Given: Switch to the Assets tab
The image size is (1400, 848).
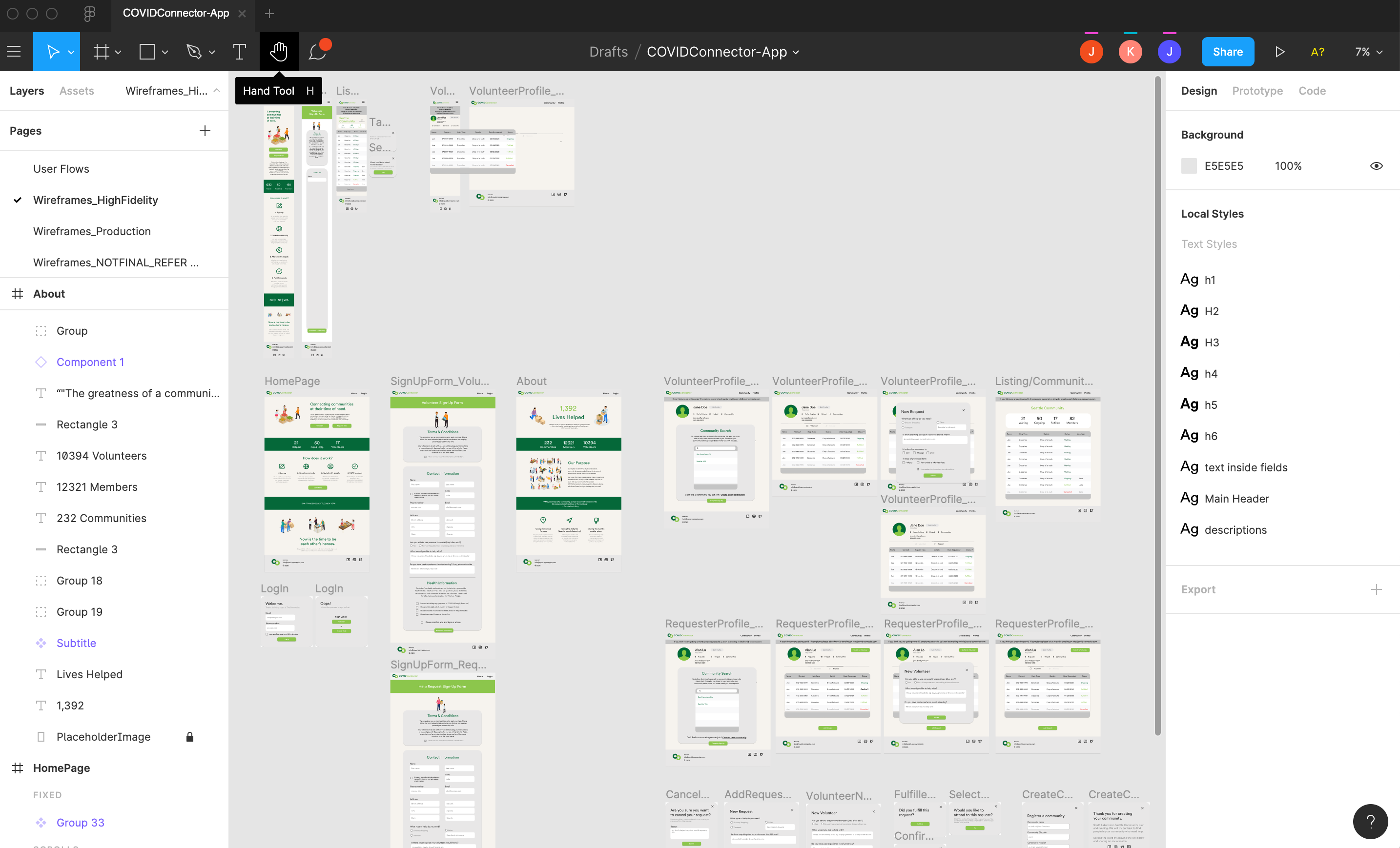Looking at the screenshot, I should pos(77,91).
